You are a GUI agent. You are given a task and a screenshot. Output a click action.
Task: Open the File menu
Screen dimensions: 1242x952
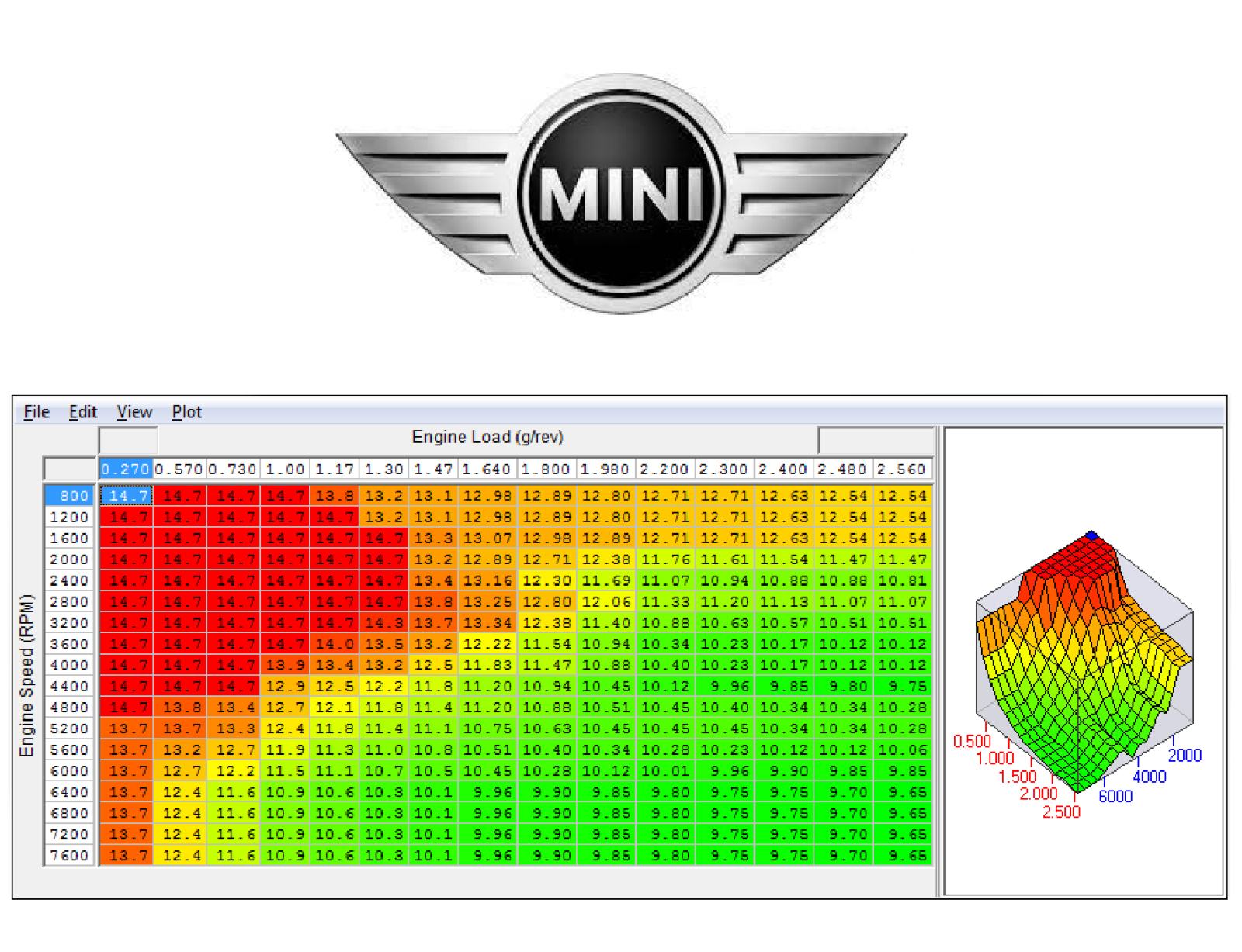36,412
